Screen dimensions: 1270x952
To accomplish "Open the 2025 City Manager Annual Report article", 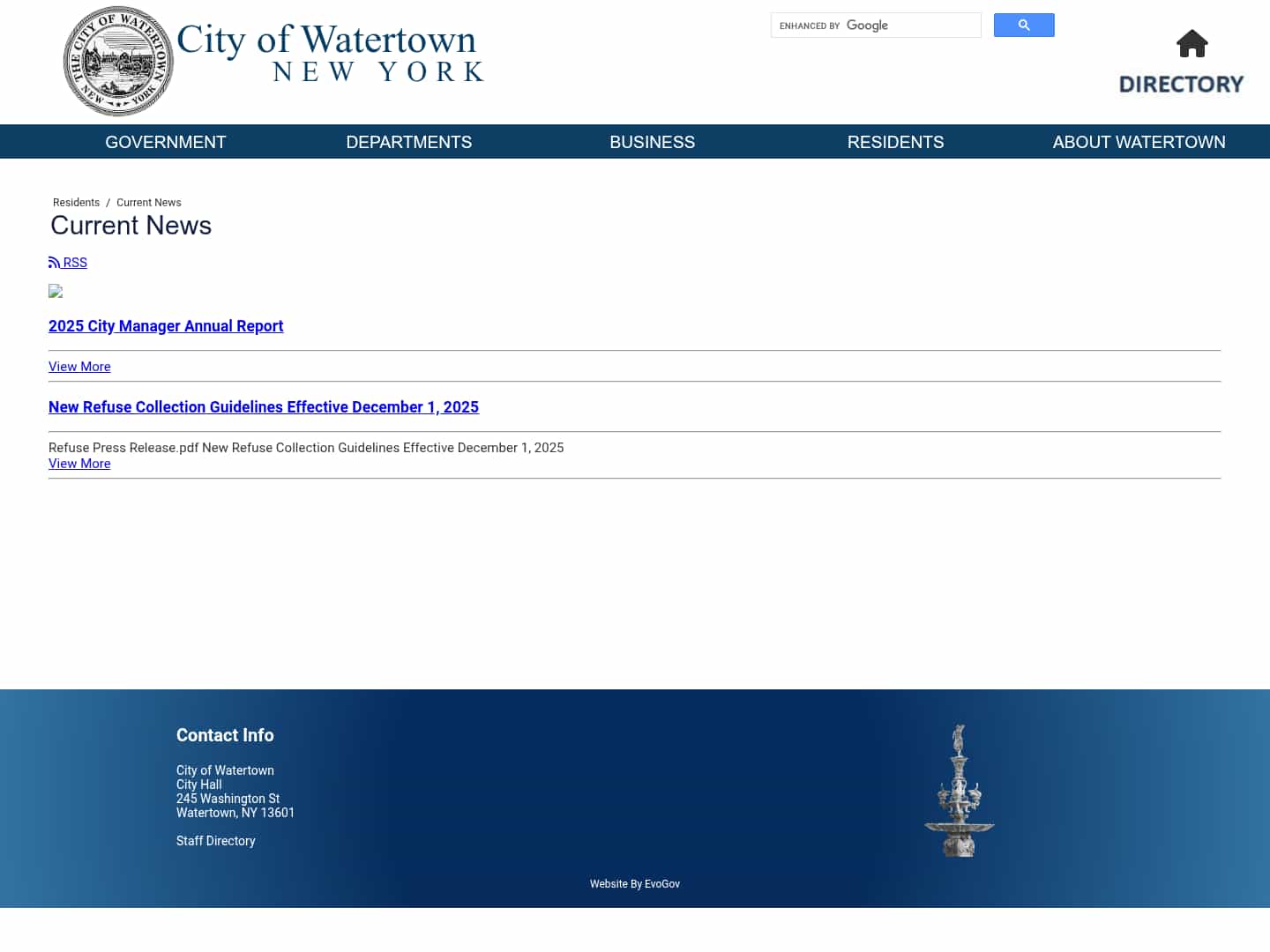I will click(x=166, y=326).
